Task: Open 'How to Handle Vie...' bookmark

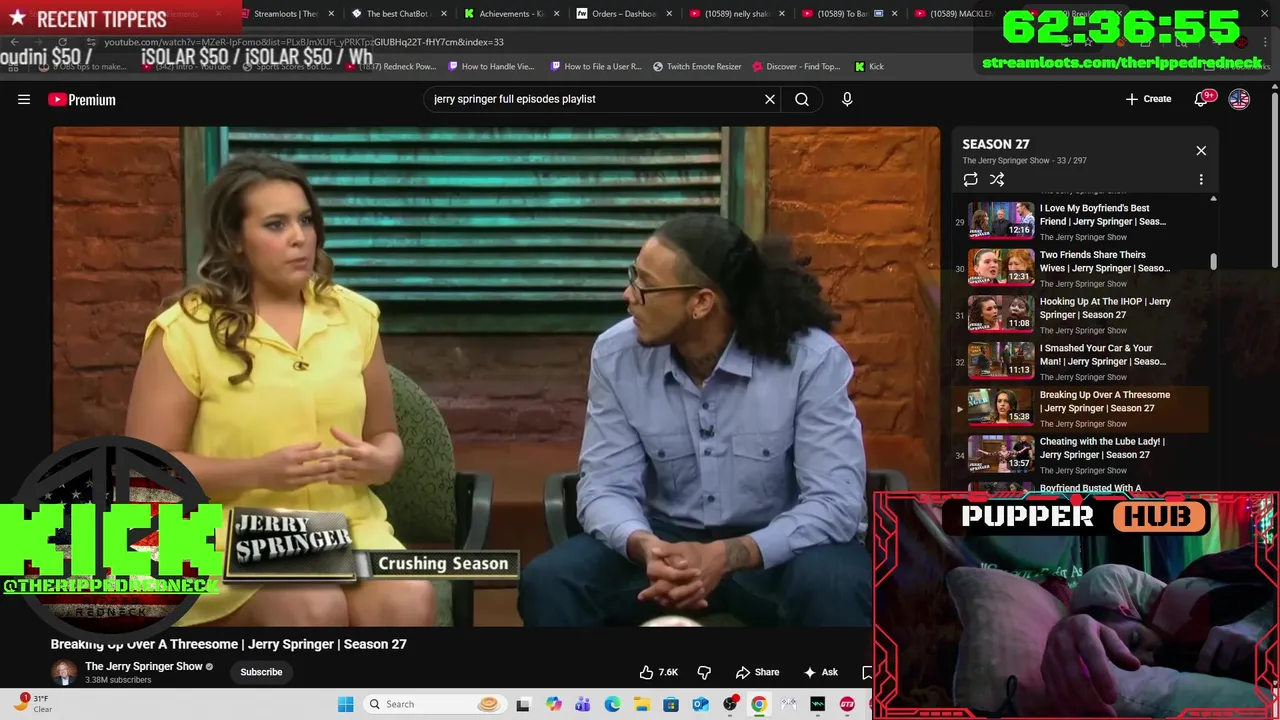Action: coord(491,66)
